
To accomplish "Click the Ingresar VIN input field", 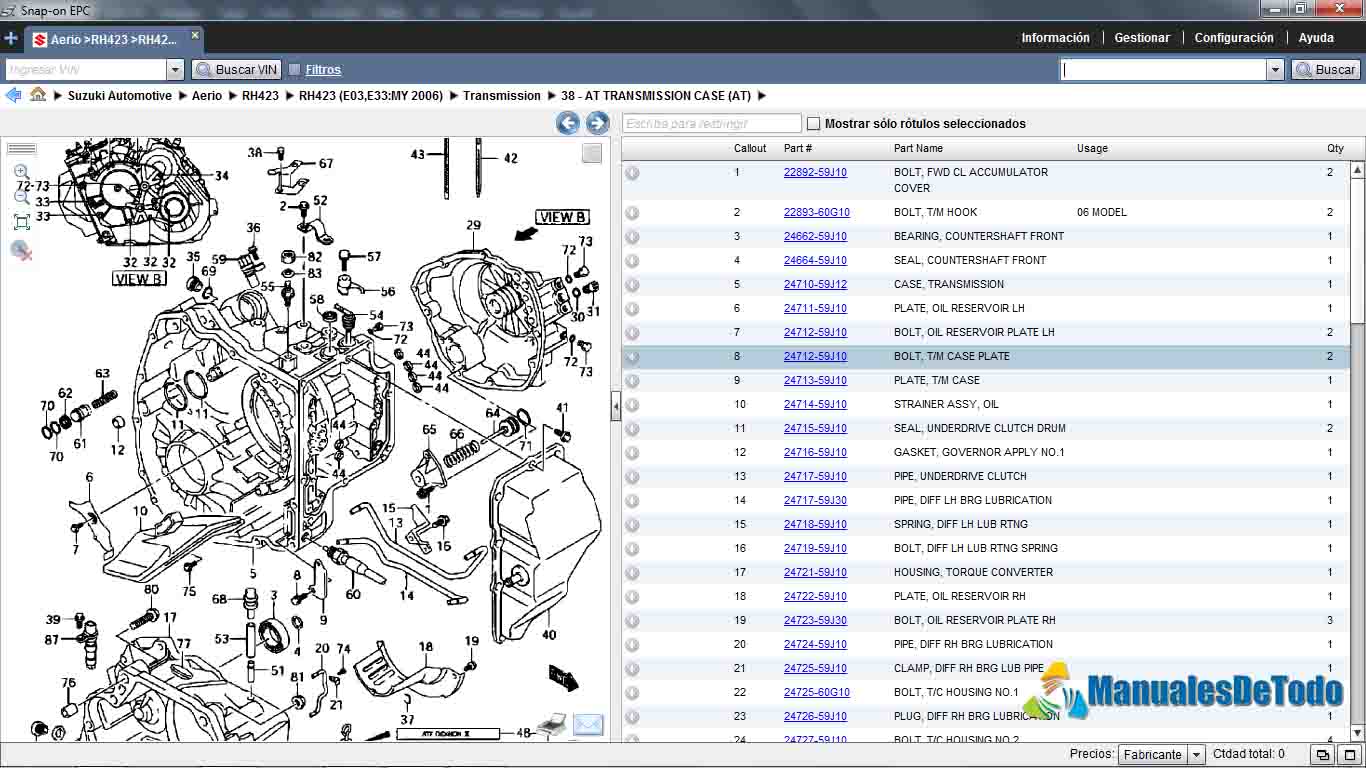I will click(x=86, y=70).
